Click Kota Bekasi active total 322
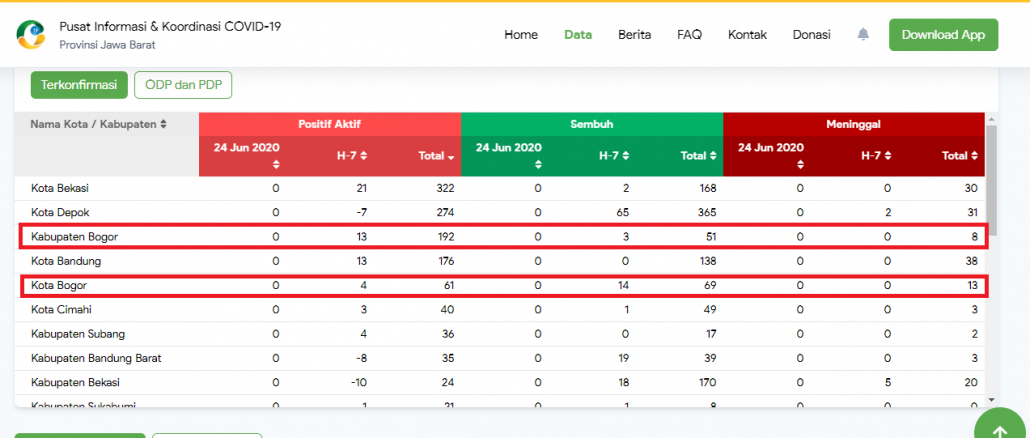Screen dimensions: 1030x438 pyautogui.click(x=446, y=188)
